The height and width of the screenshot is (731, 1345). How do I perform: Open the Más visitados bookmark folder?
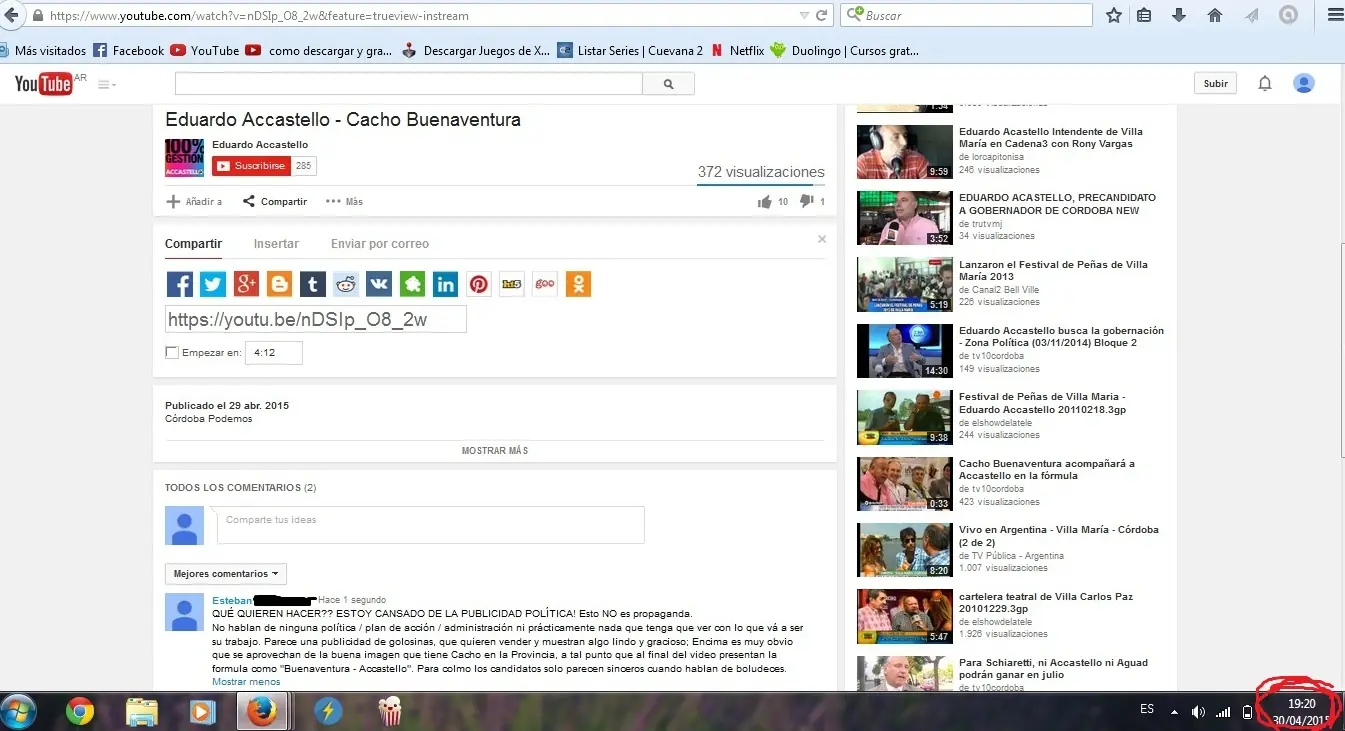pos(43,50)
